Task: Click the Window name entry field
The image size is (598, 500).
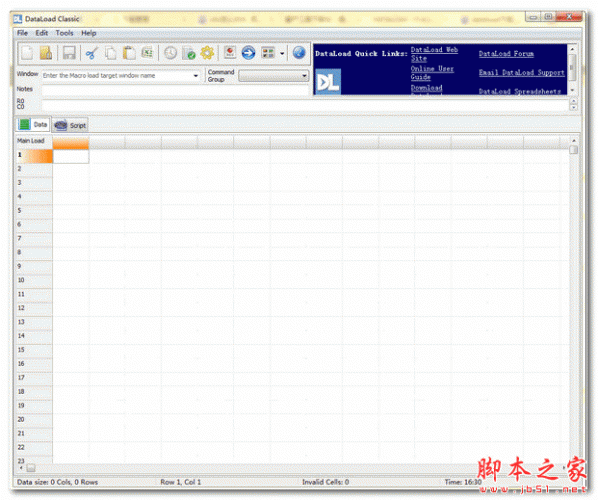Action: [x=117, y=76]
